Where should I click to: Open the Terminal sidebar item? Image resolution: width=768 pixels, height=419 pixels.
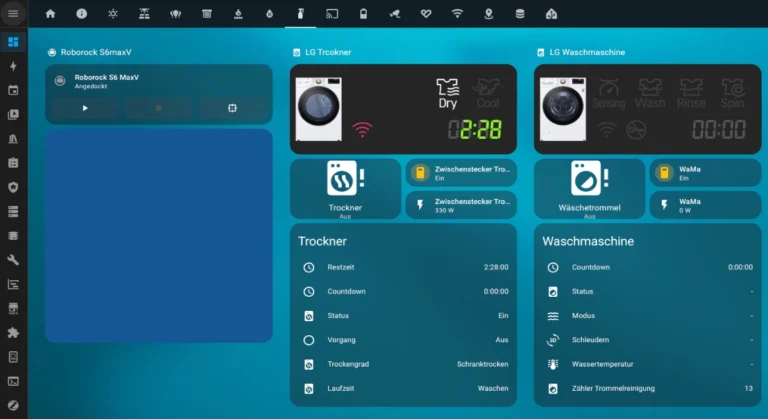pos(13,381)
